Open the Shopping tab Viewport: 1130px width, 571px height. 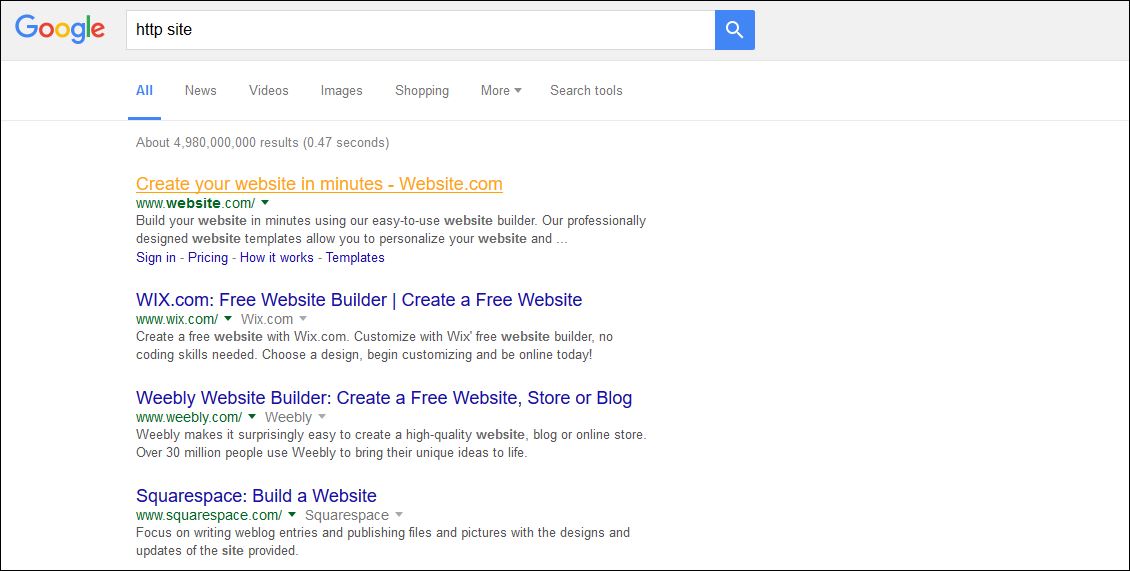click(x=421, y=90)
